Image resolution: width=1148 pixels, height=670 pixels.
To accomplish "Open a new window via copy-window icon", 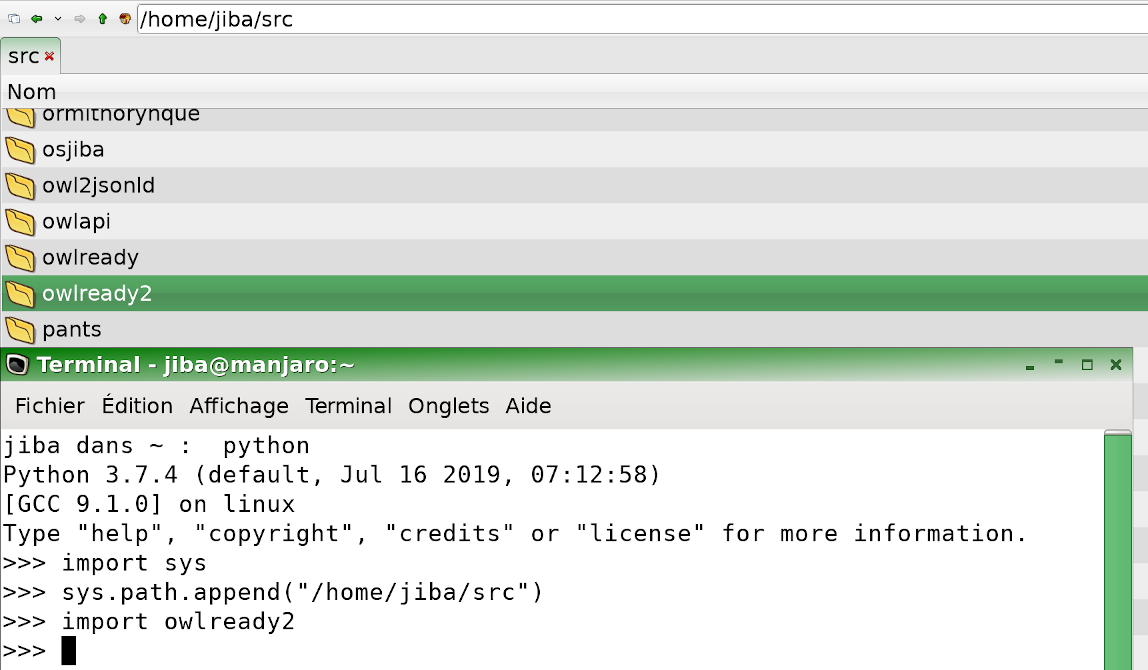I will (14, 19).
